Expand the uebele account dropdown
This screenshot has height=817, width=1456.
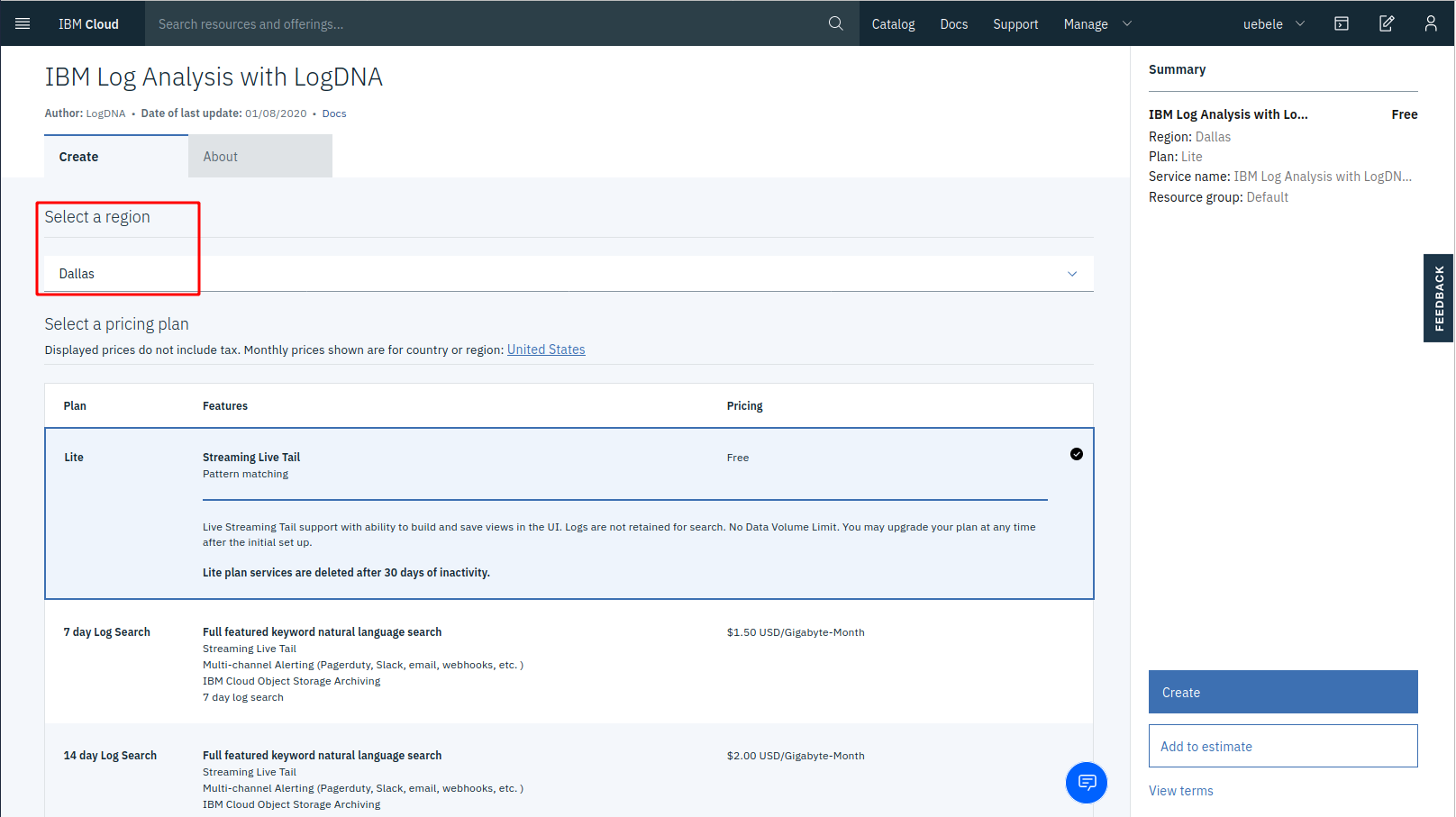pyautogui.click(x=1274, y=24)
